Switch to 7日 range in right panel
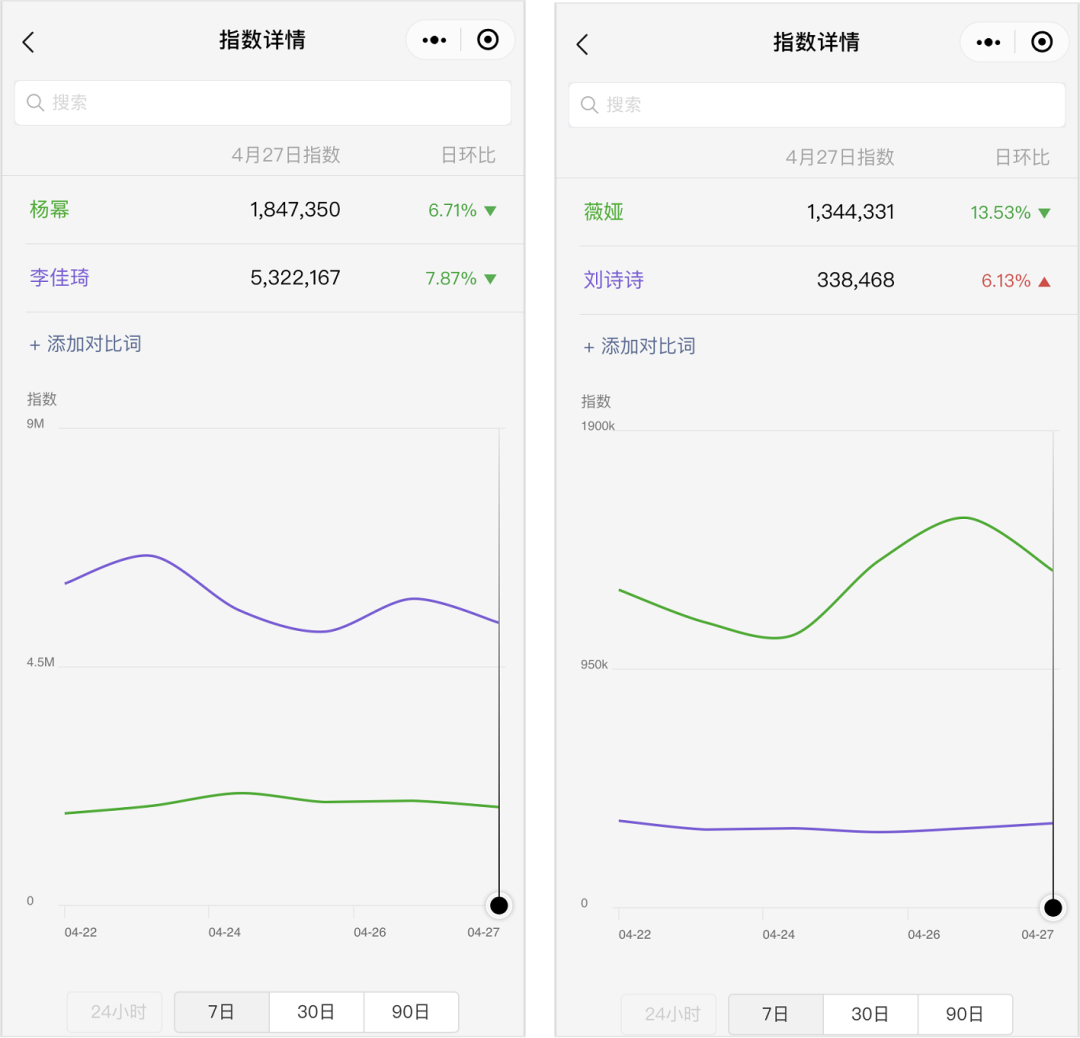The image size is (1080, 1038). [x=775, y=1014]
